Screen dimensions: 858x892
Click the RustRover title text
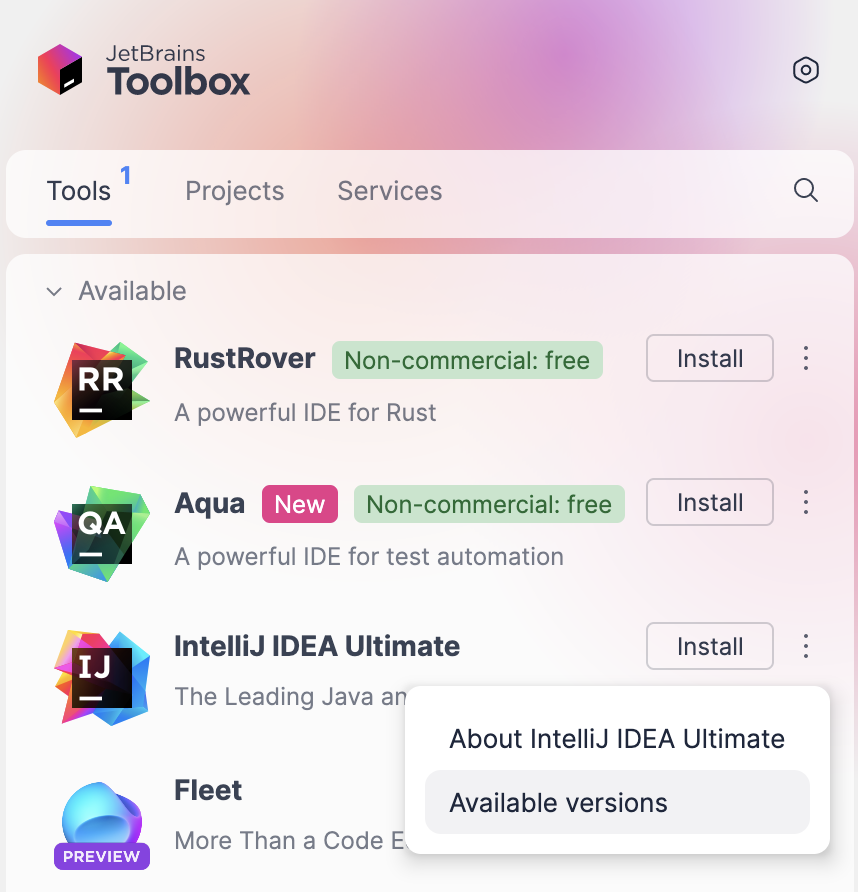(245, 358)
